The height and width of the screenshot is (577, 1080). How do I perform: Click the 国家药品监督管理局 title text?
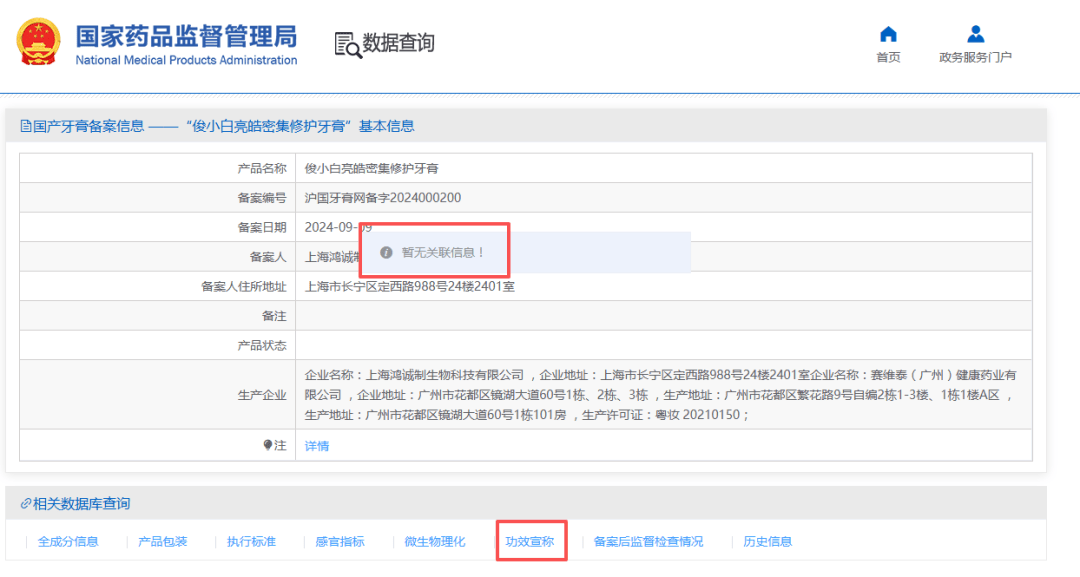(186, 36)
